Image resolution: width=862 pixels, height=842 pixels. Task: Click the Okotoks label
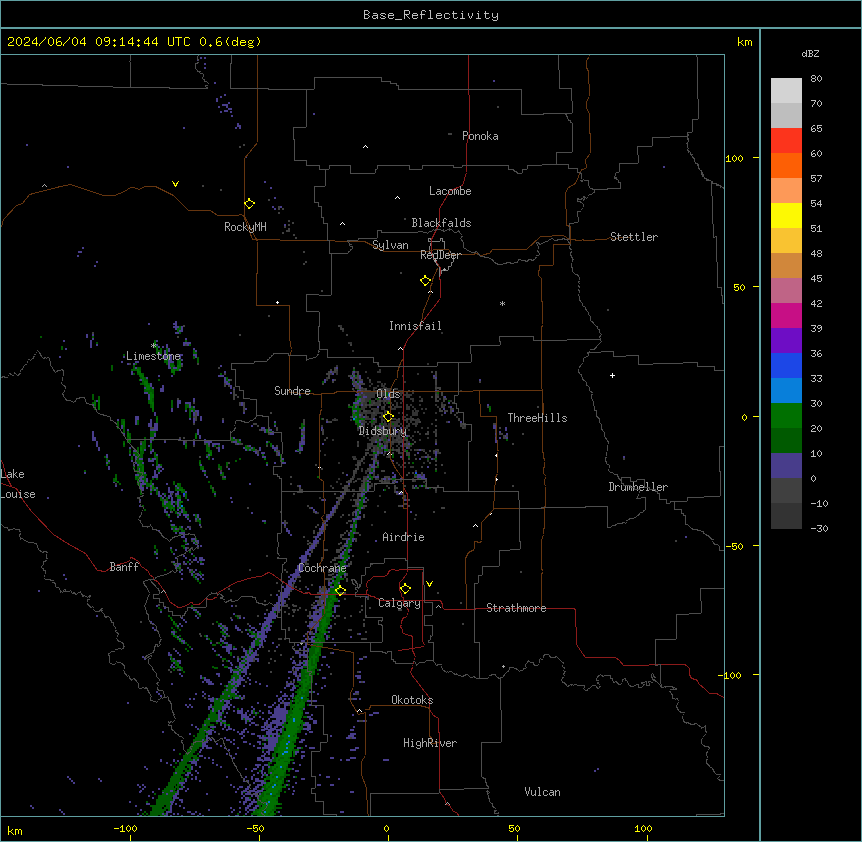(412, 700)
